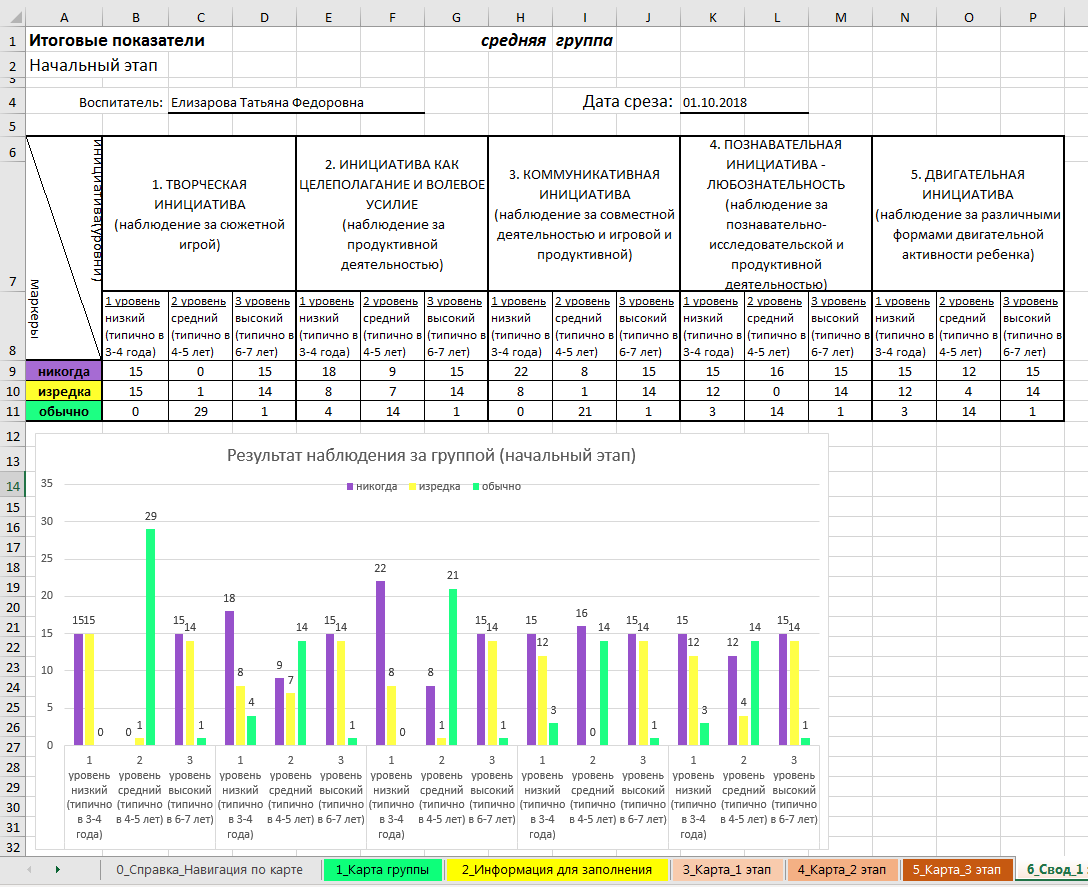Select header '3. КОММУНИКАТИВНАЯ ИНИЦИАТИВА'

click(584, 214)
